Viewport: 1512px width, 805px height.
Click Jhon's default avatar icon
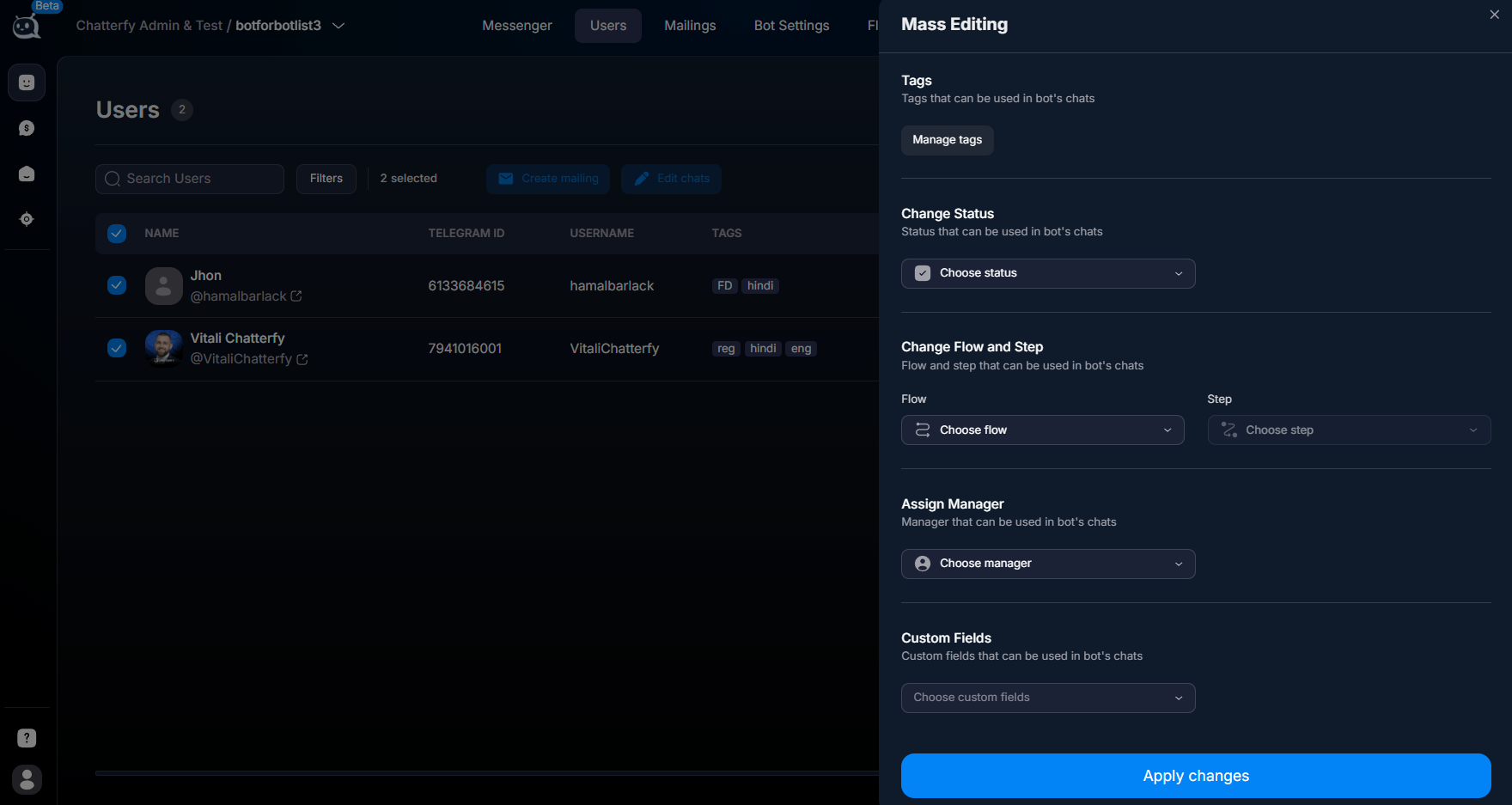pos(163,285)
